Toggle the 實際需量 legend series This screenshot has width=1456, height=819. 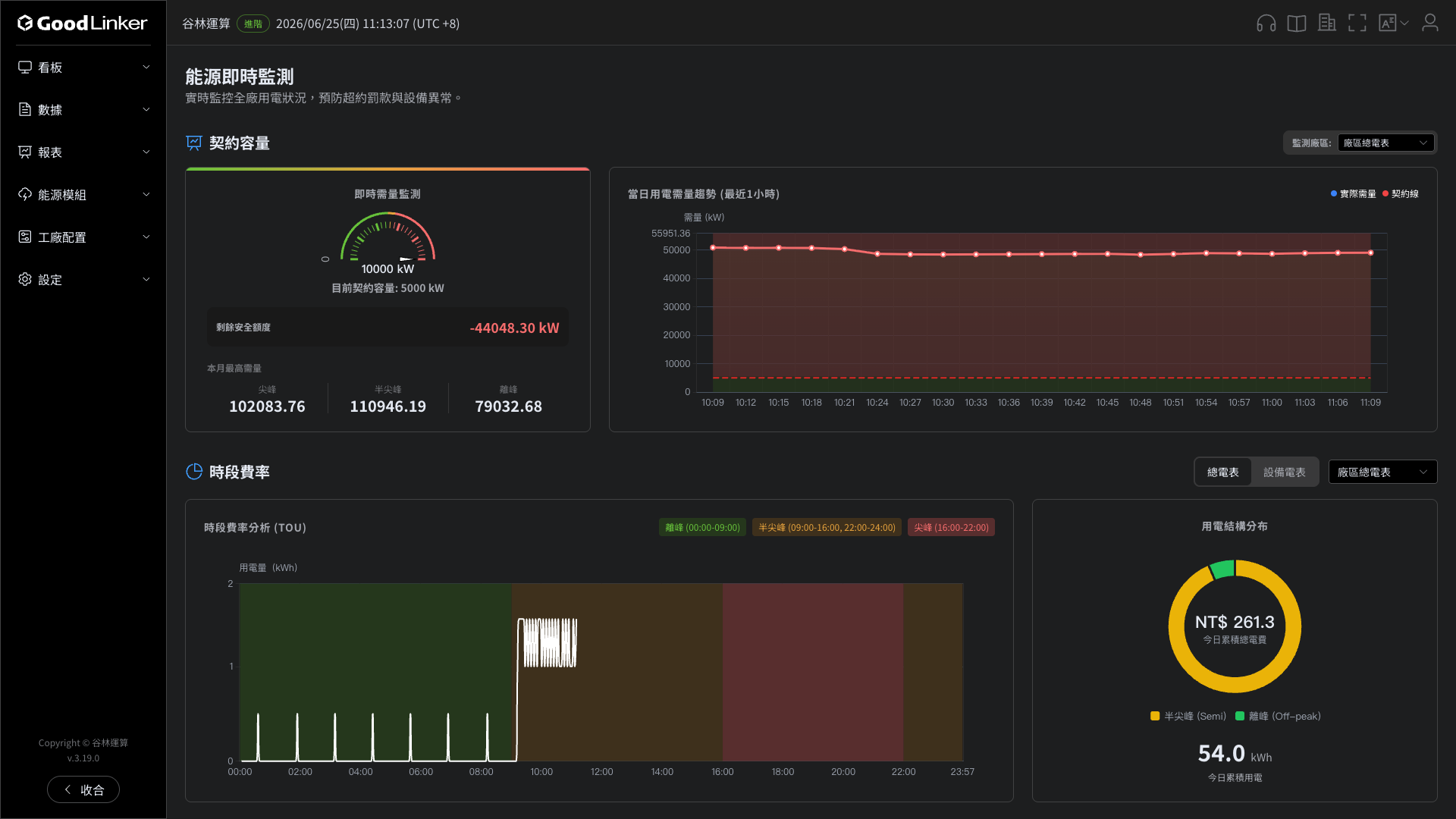[1353, 194]
